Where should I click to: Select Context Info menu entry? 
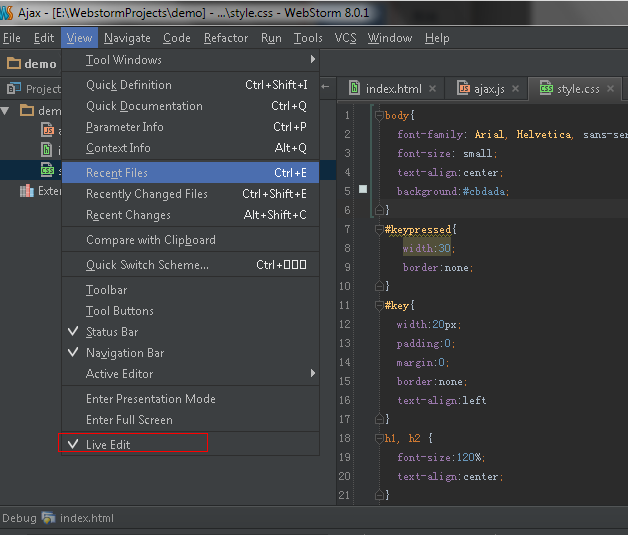pyautogui.click(x=191, y=148)
